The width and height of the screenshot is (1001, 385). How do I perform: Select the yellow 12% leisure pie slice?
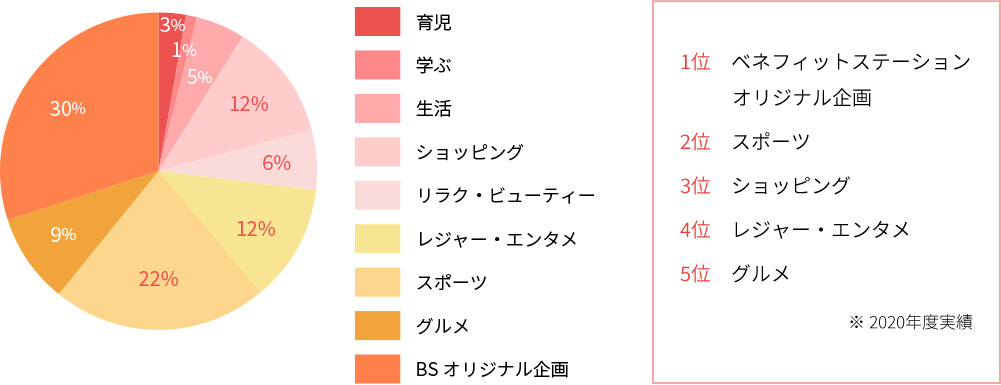[x=255, y=227]
